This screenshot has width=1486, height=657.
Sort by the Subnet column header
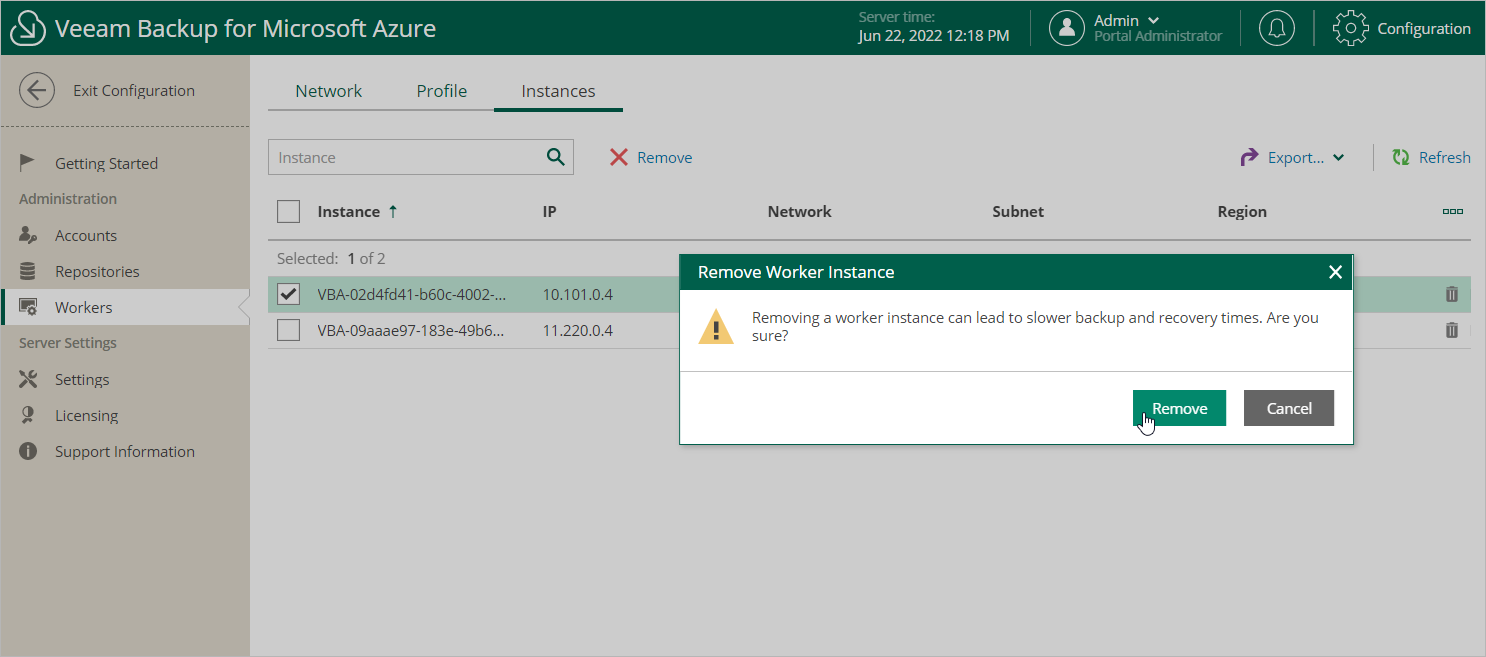[1018, 211]
